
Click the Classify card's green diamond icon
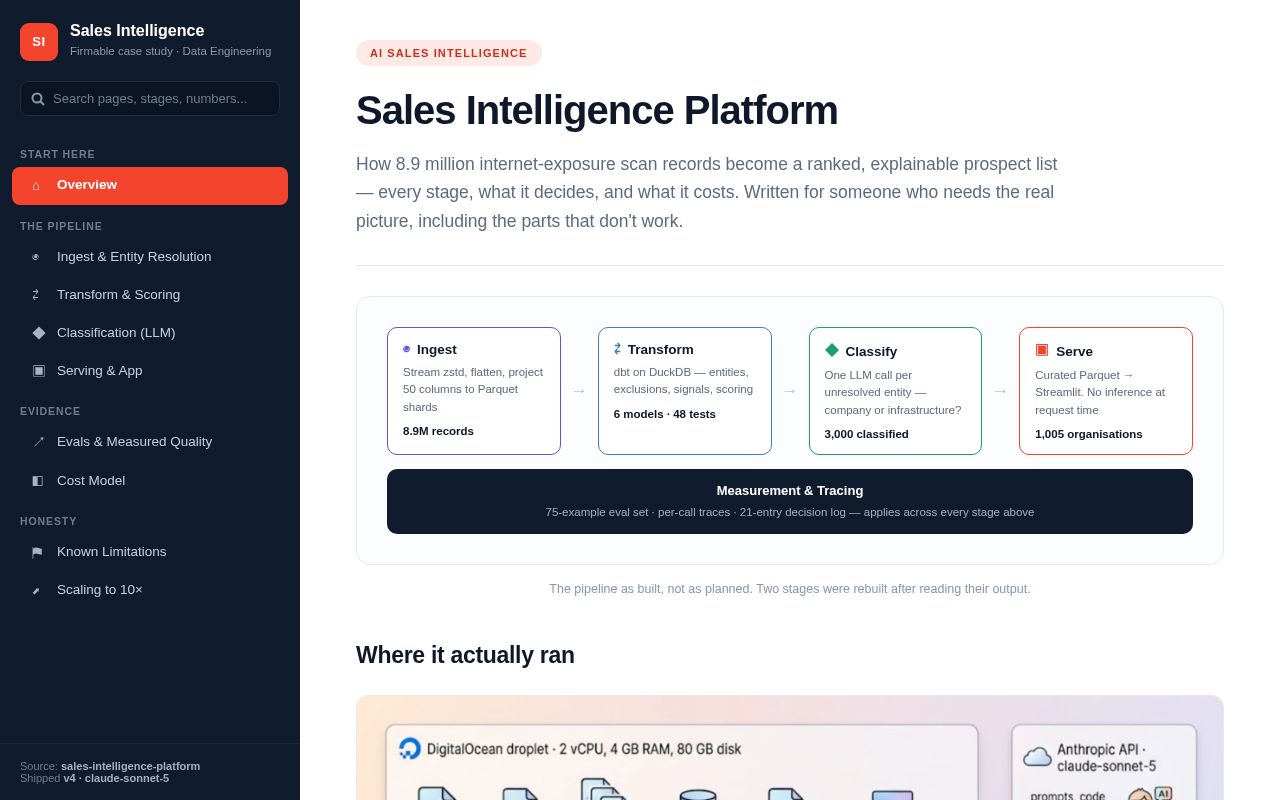coord(832,350)
